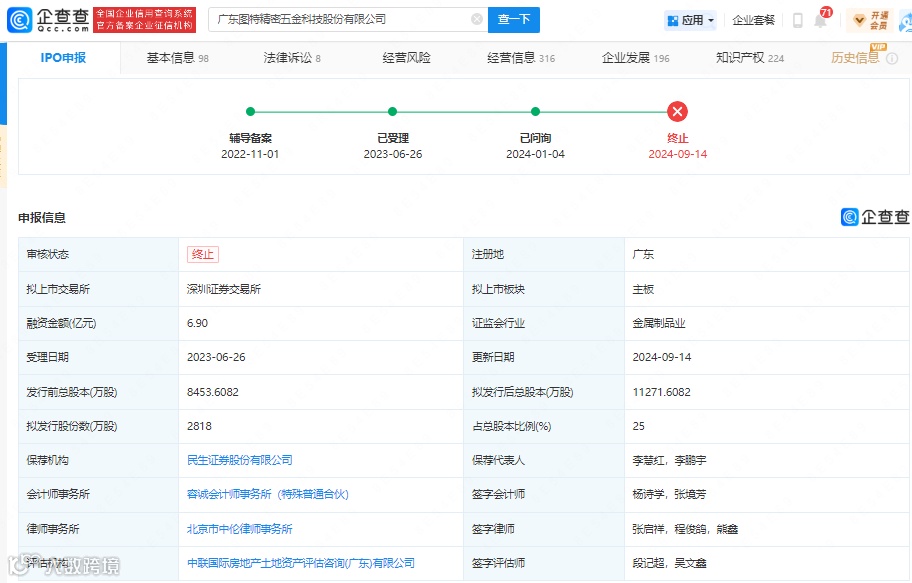Click the 11271.6082 post-issue share value
This screenshot has height=583, width=912.
[x=661, y=392]
